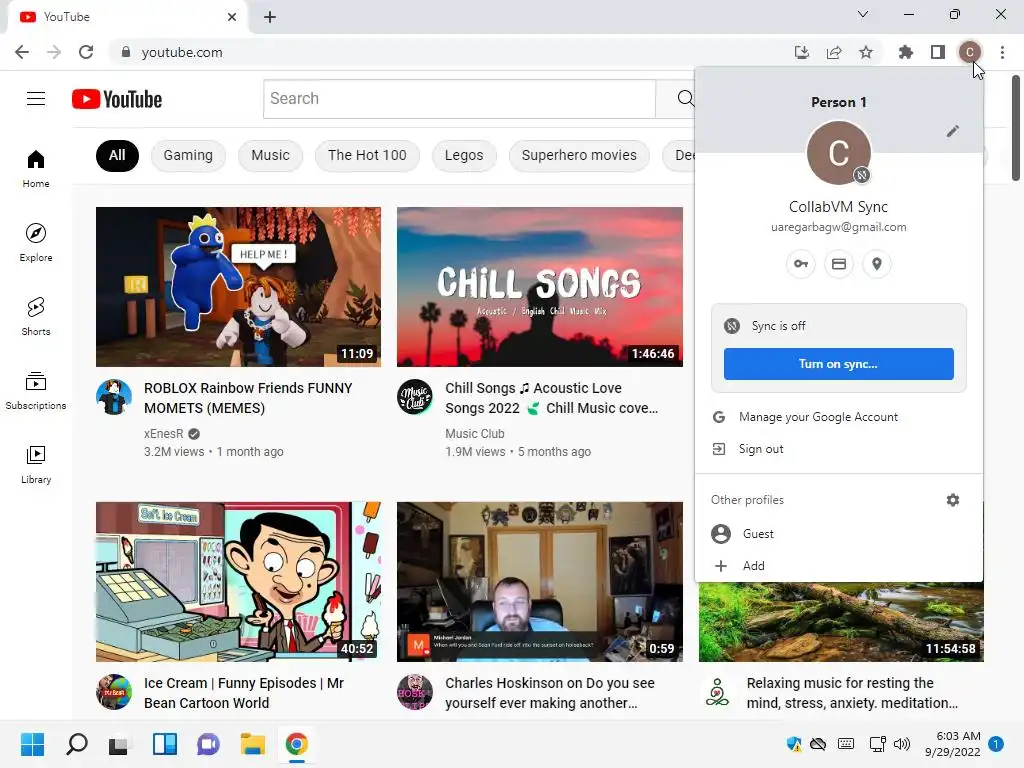Open File Explorer from taskbar
This screenshot has width=1024, height=768.
point(252,744)
